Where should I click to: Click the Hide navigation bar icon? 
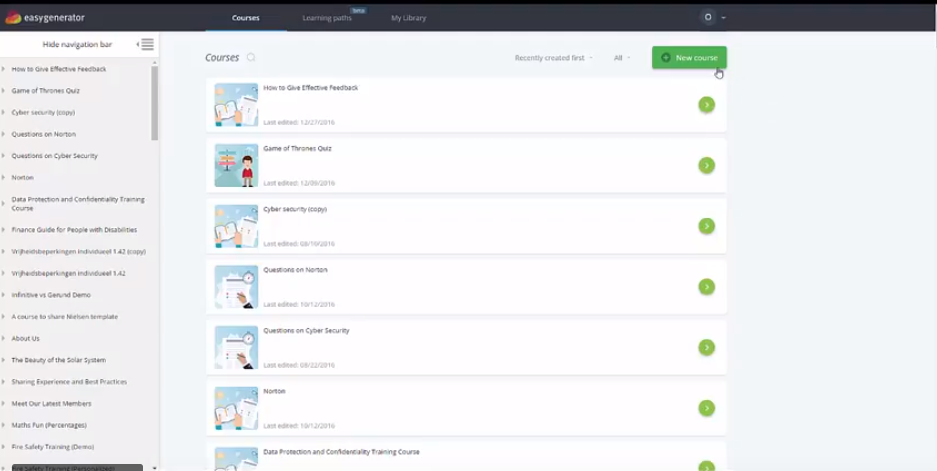(147, 44)
